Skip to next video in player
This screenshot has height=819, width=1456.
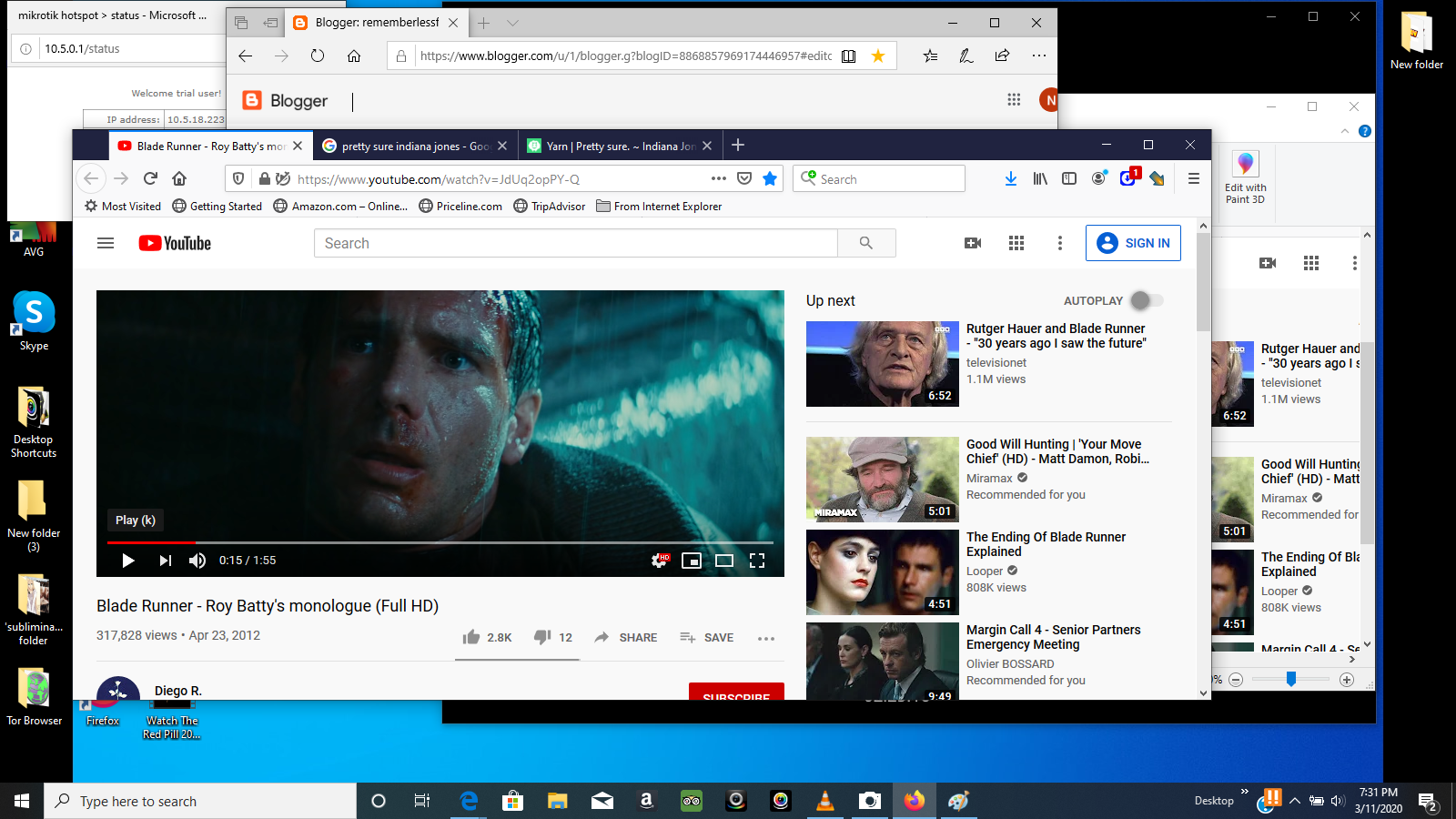tap(165, 561)
